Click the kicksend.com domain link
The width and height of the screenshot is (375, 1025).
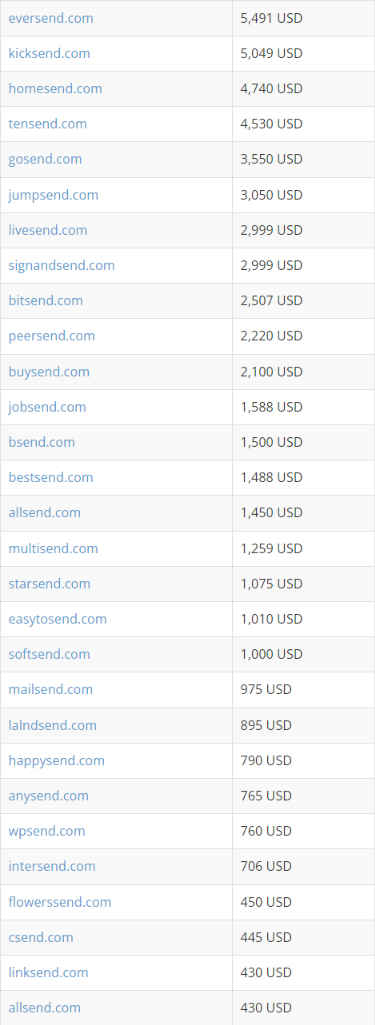point(49,54)
